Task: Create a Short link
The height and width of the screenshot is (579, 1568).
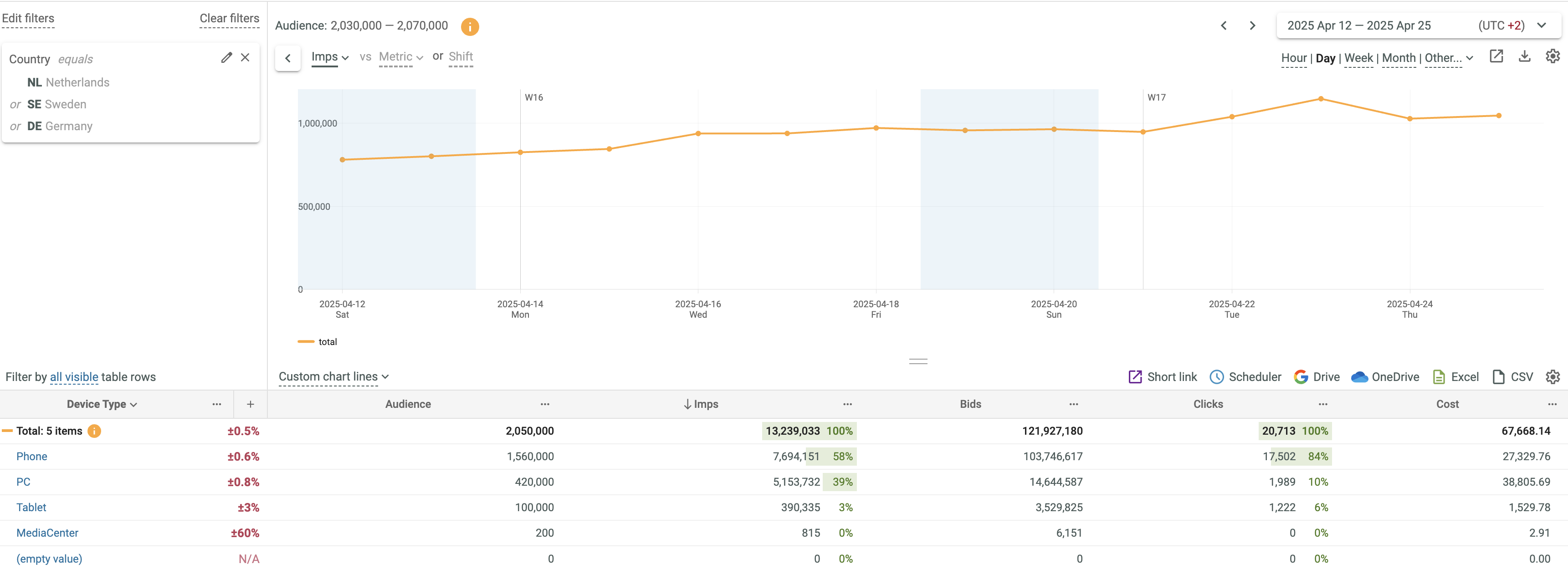Action: pyautogui.click(x=1162, y=377)
